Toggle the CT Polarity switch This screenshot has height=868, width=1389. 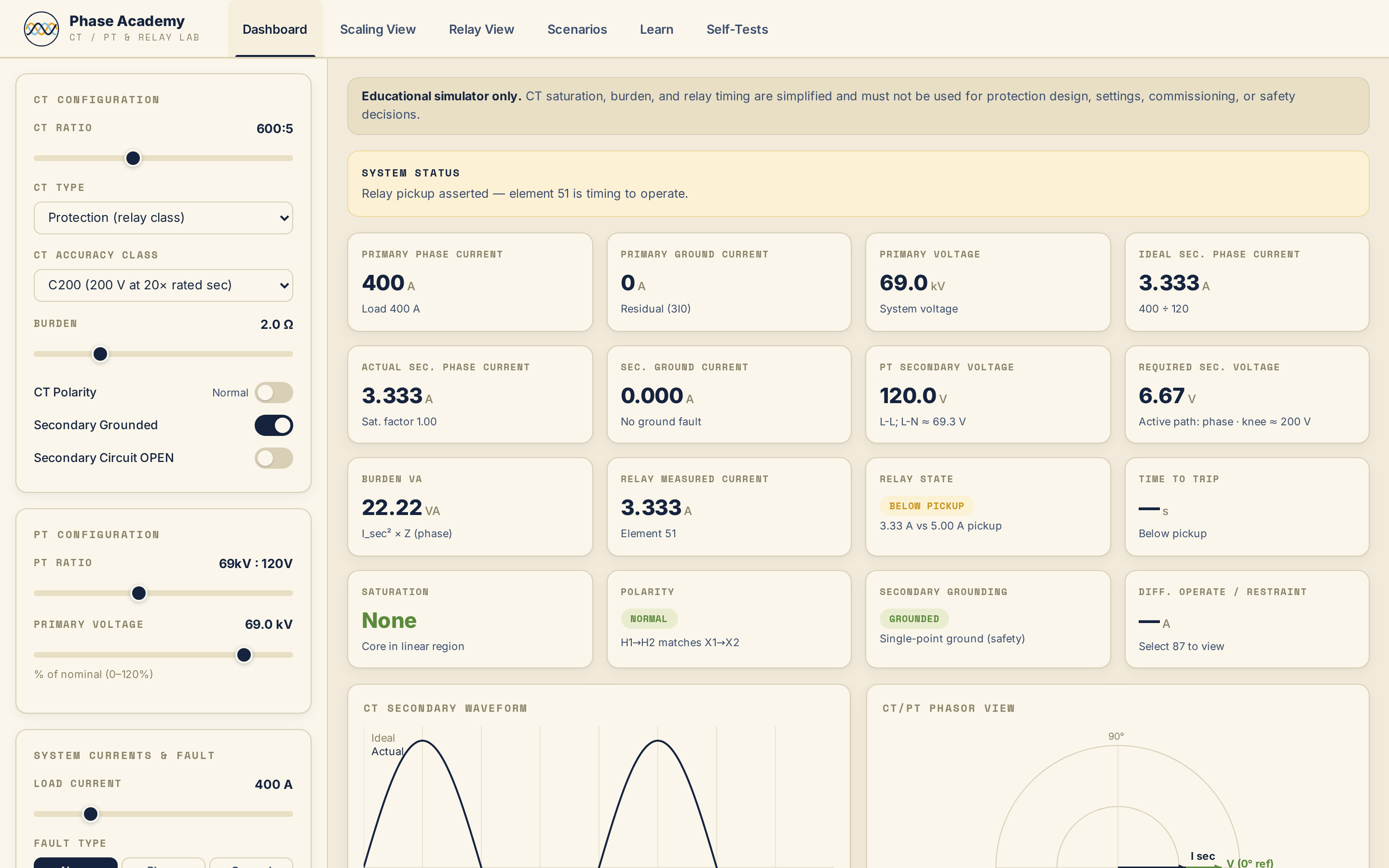point(274,393)
